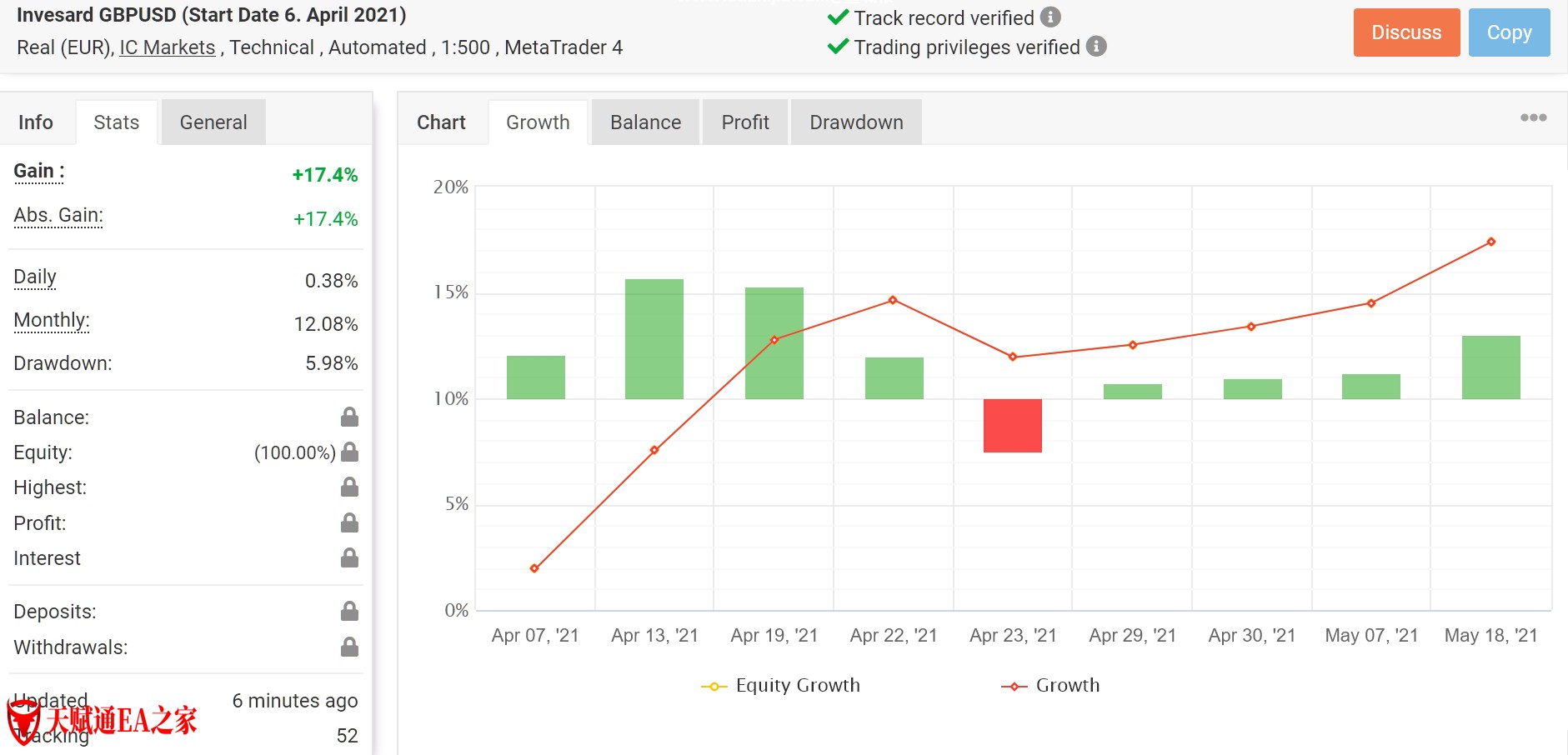1568x755 pixels.
Task: Click the lock icon next to Withdrawals
Action: [x=349, y=647]
